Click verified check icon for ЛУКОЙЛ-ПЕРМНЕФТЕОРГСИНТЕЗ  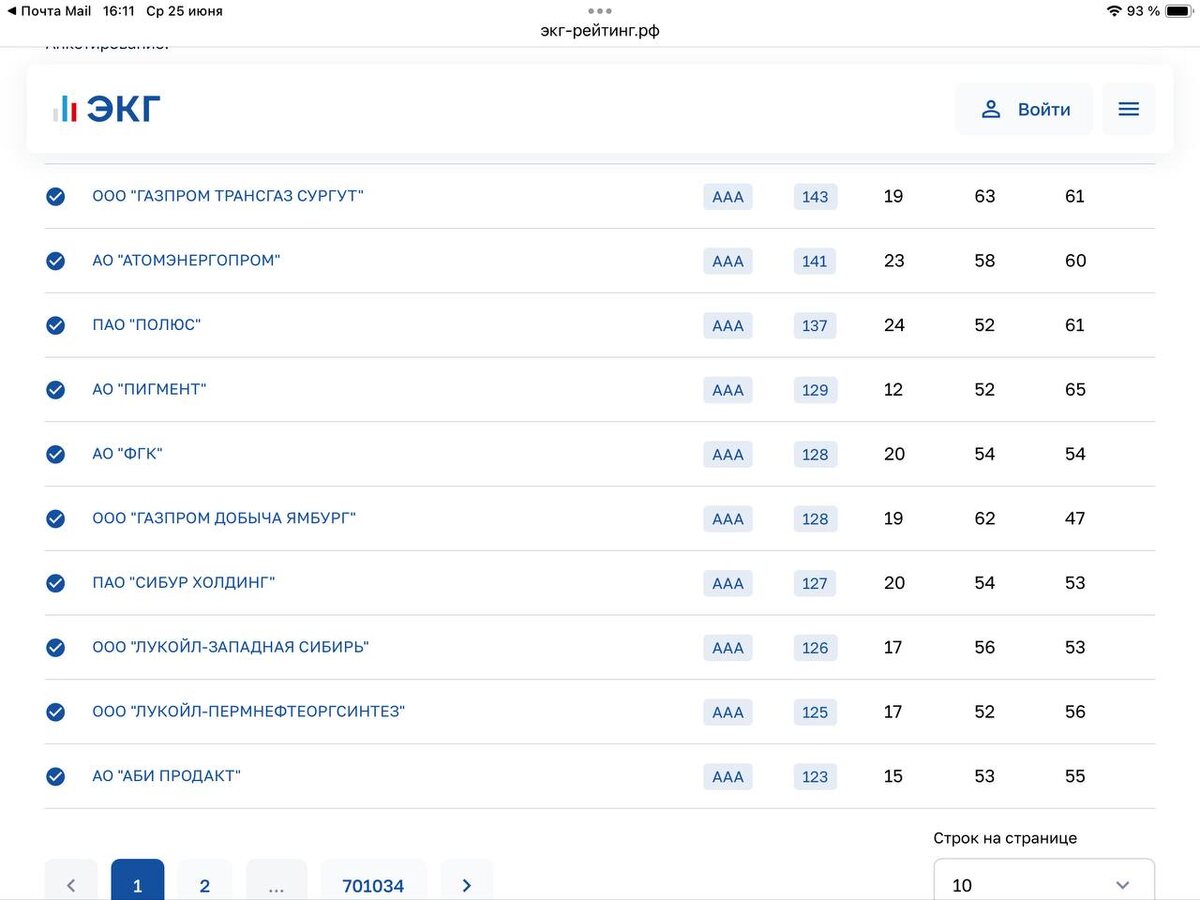click(56, 712)
